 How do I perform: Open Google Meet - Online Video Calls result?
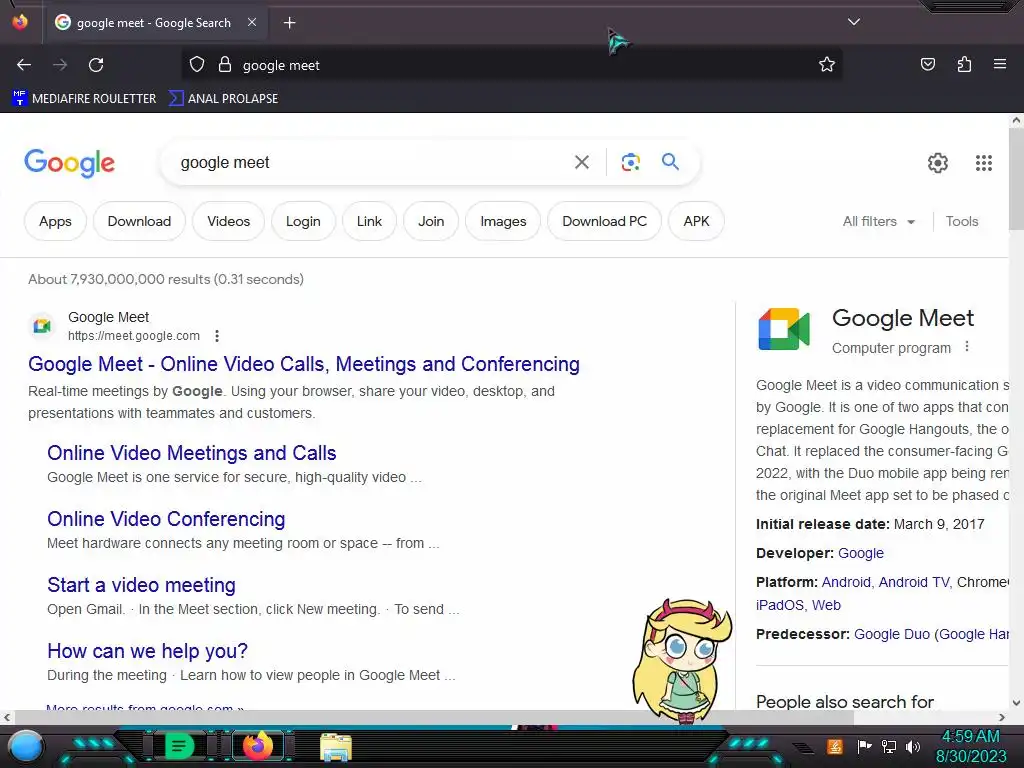[x=304, y=364]
